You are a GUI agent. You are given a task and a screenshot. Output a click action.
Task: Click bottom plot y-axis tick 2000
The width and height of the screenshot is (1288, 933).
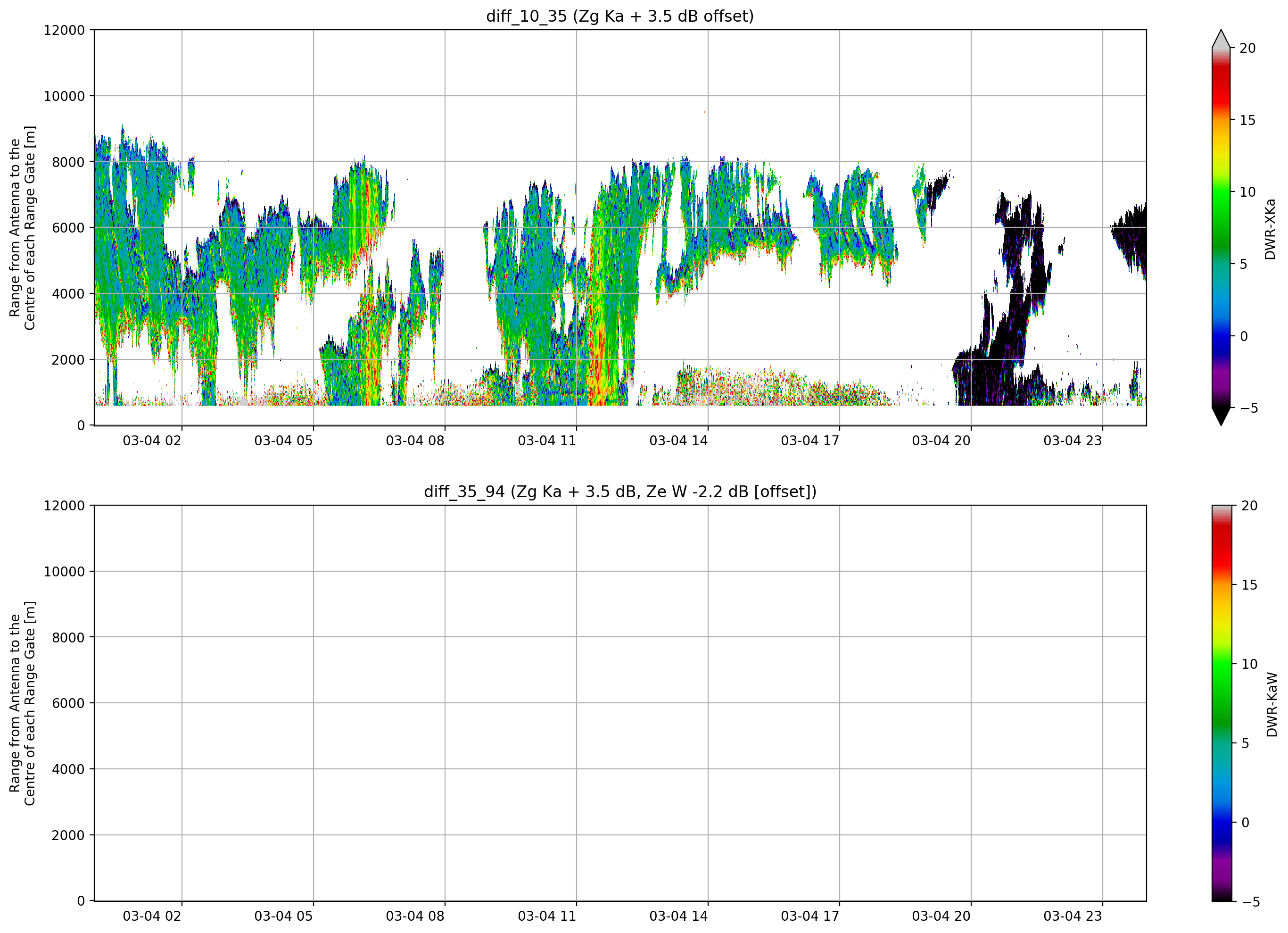tap(68, 835)
